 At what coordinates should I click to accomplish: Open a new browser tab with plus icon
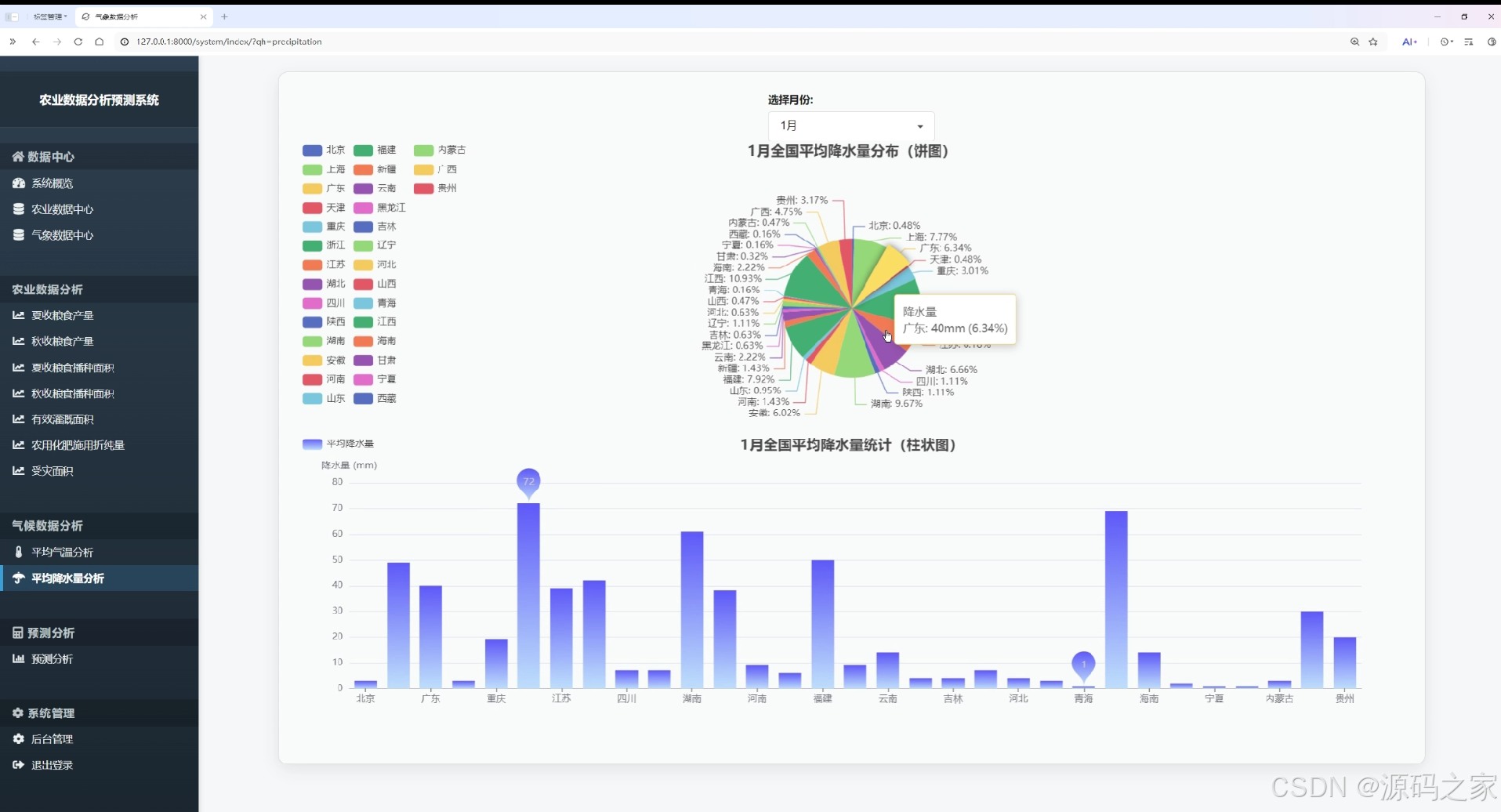(224, 16)
